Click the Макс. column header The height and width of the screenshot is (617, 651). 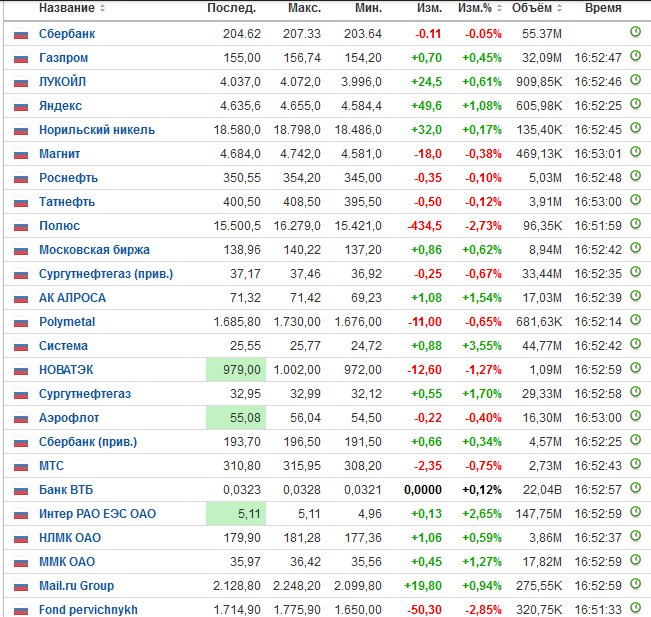coord(304,8)
